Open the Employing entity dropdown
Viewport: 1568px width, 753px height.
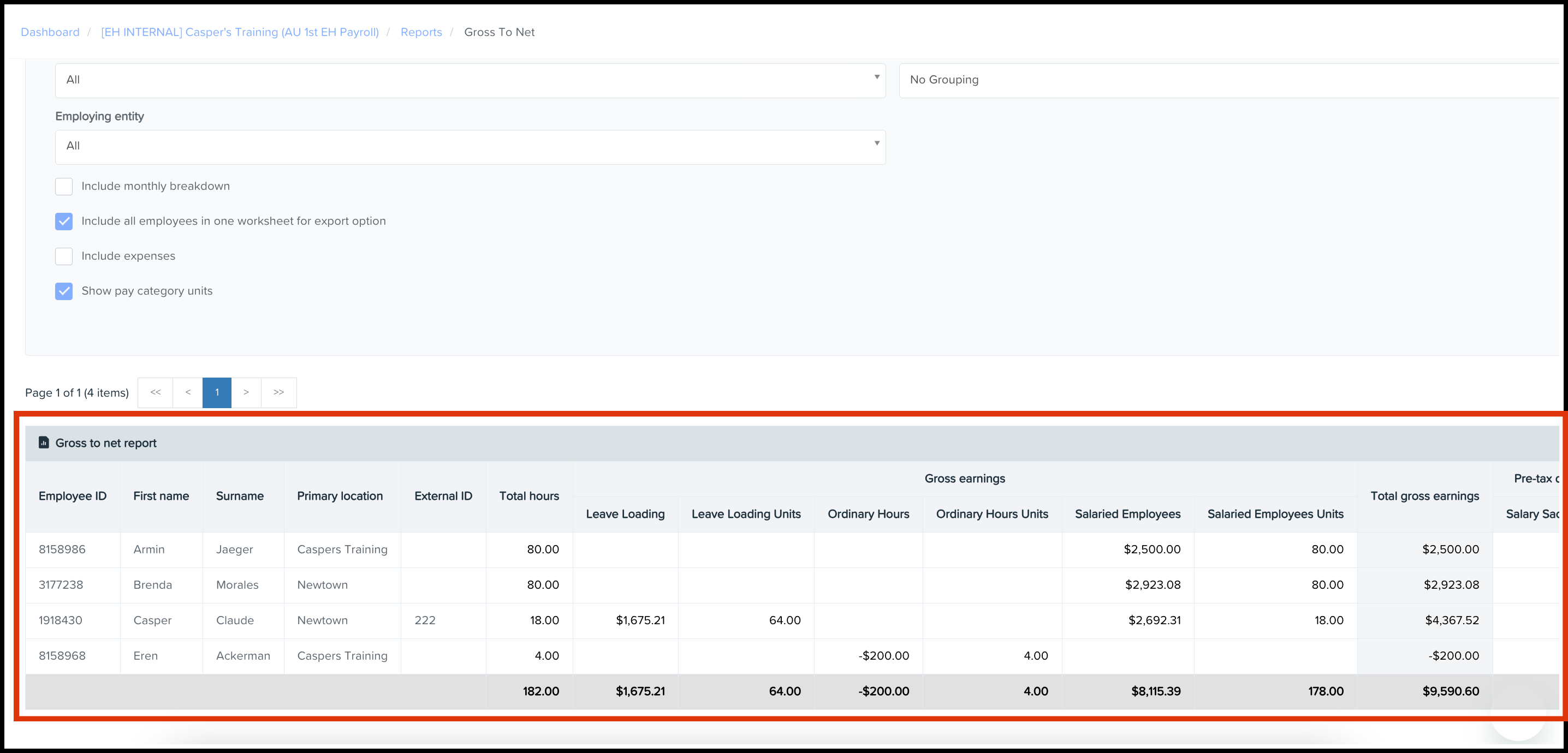point(470,147)
